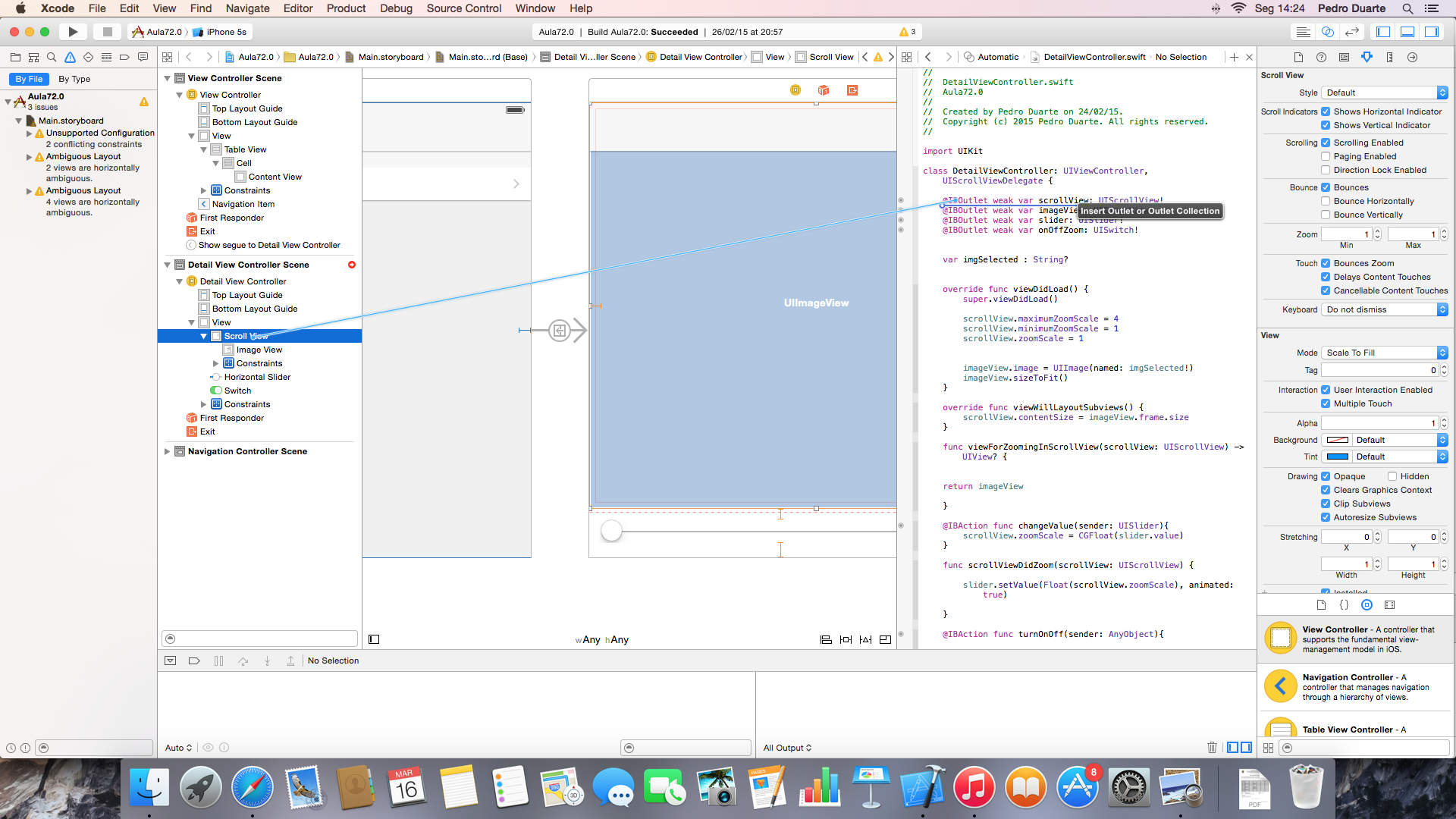This screenshot has width=1456, height=819.
Task: Show the Identity inspector
Action: tap(1344, 57)
